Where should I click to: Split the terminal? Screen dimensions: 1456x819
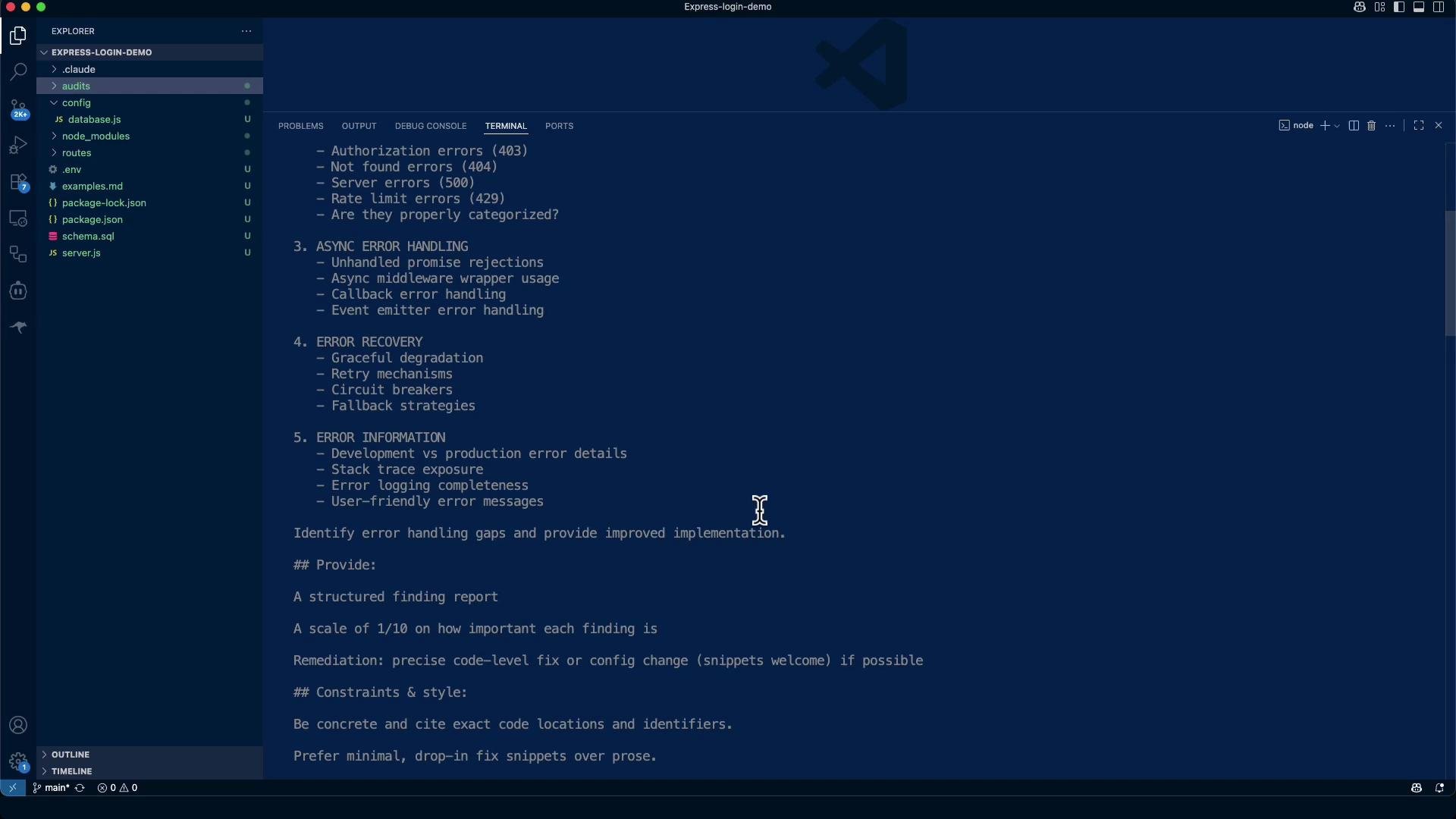coord(1354,126)
